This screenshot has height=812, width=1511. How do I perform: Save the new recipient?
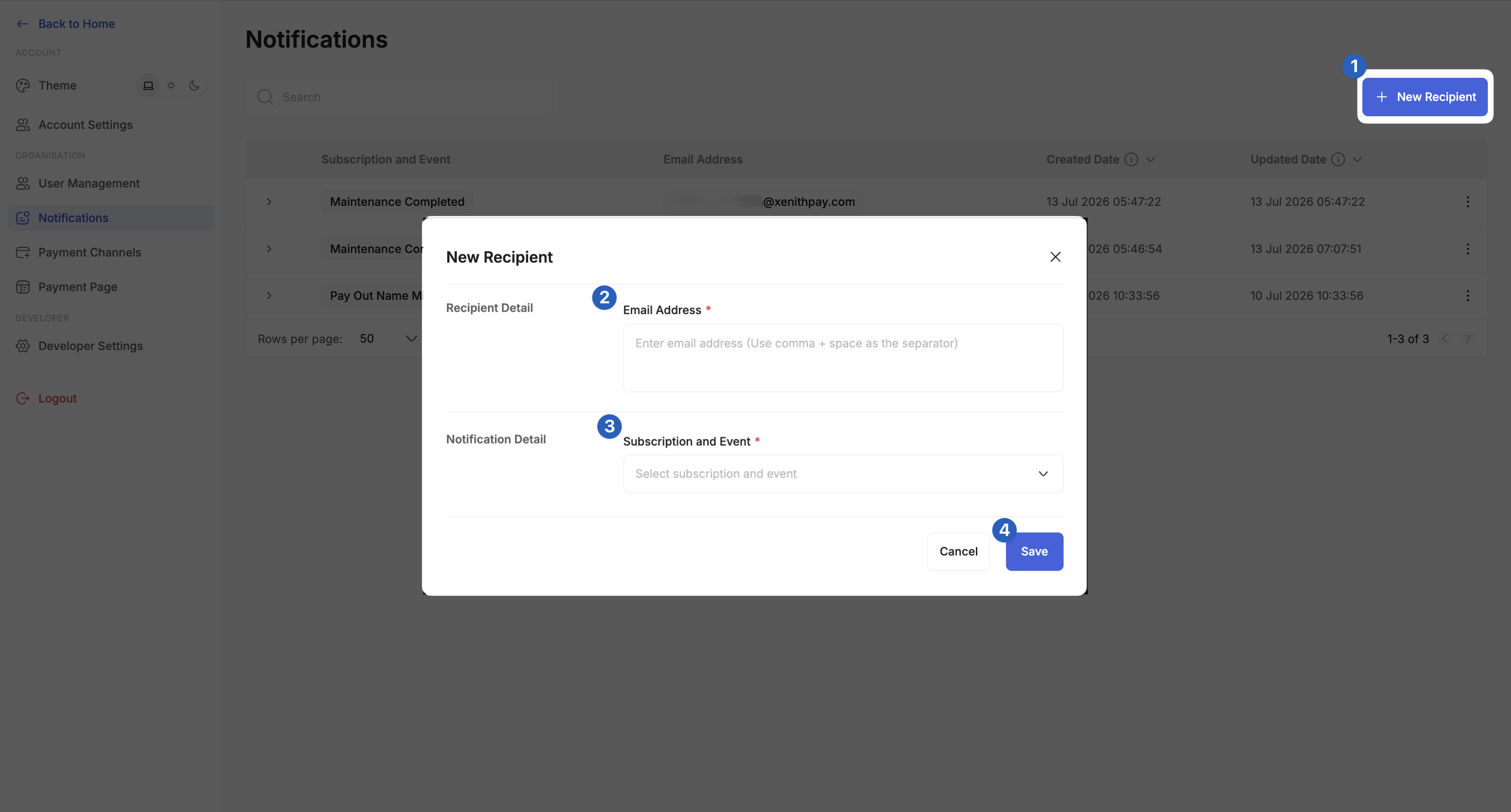pos(1034,552)
